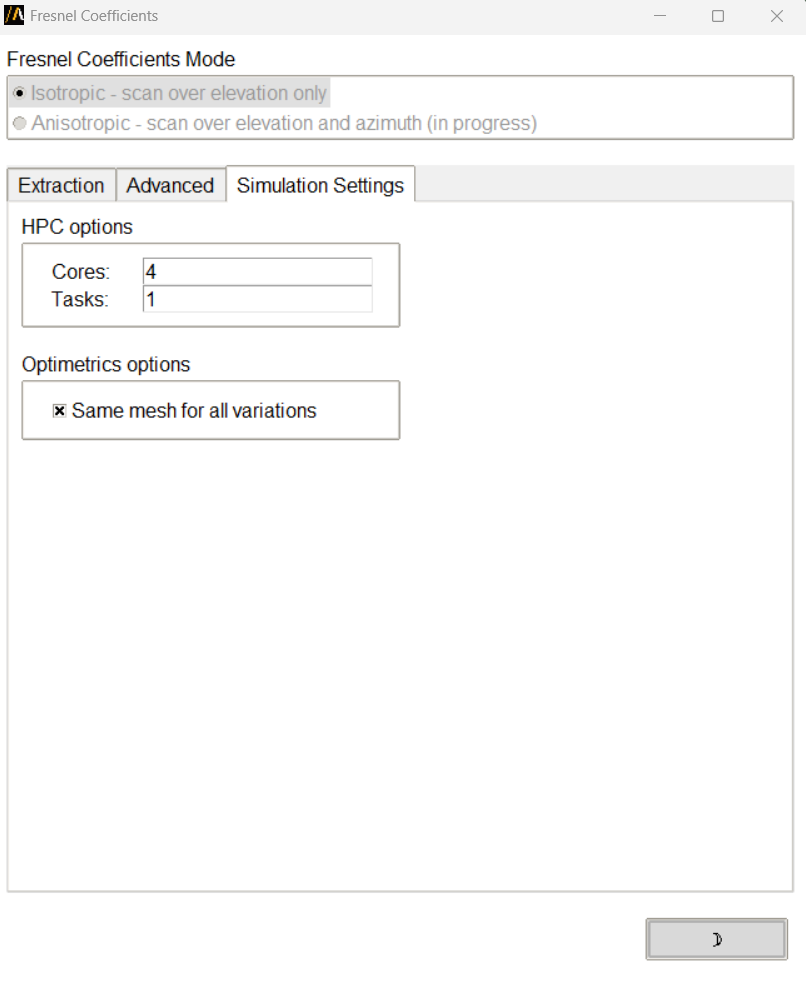The image size is (806, 997).
Task: Maximize the Fresnel Coefficients window
Action: (x=718, y=16)
